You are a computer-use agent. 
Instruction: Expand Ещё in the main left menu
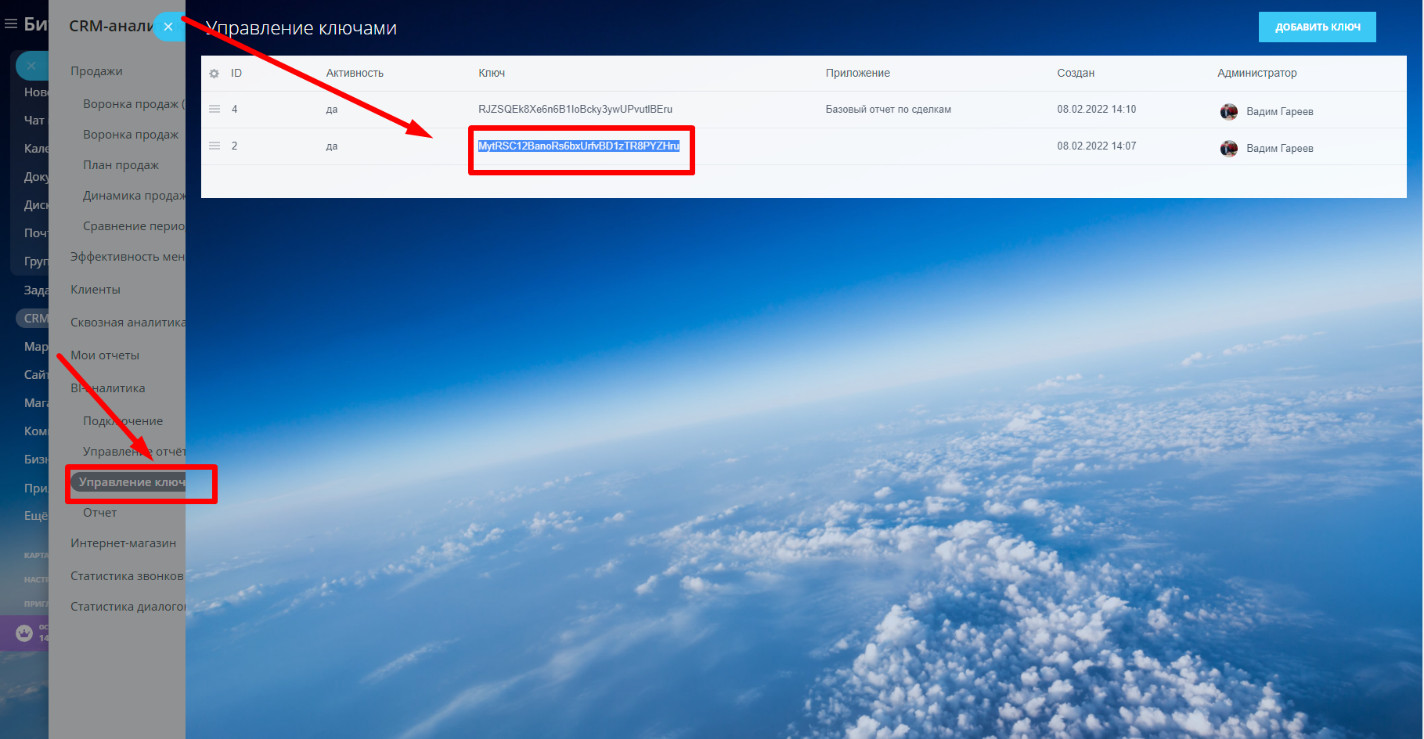(x=36, y=516)
